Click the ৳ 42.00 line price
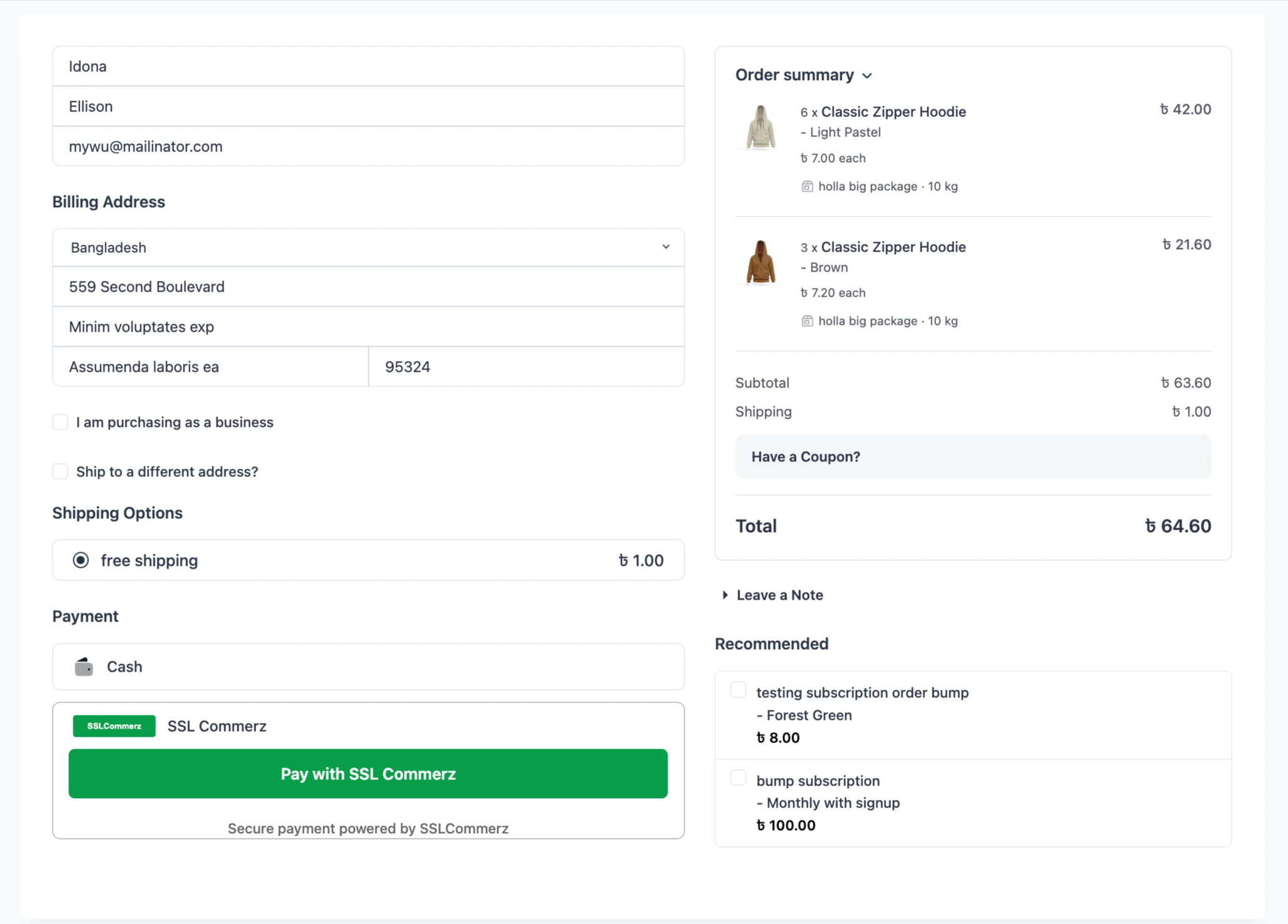Screen dimensions: 1288x924 tap(1185, 110)
